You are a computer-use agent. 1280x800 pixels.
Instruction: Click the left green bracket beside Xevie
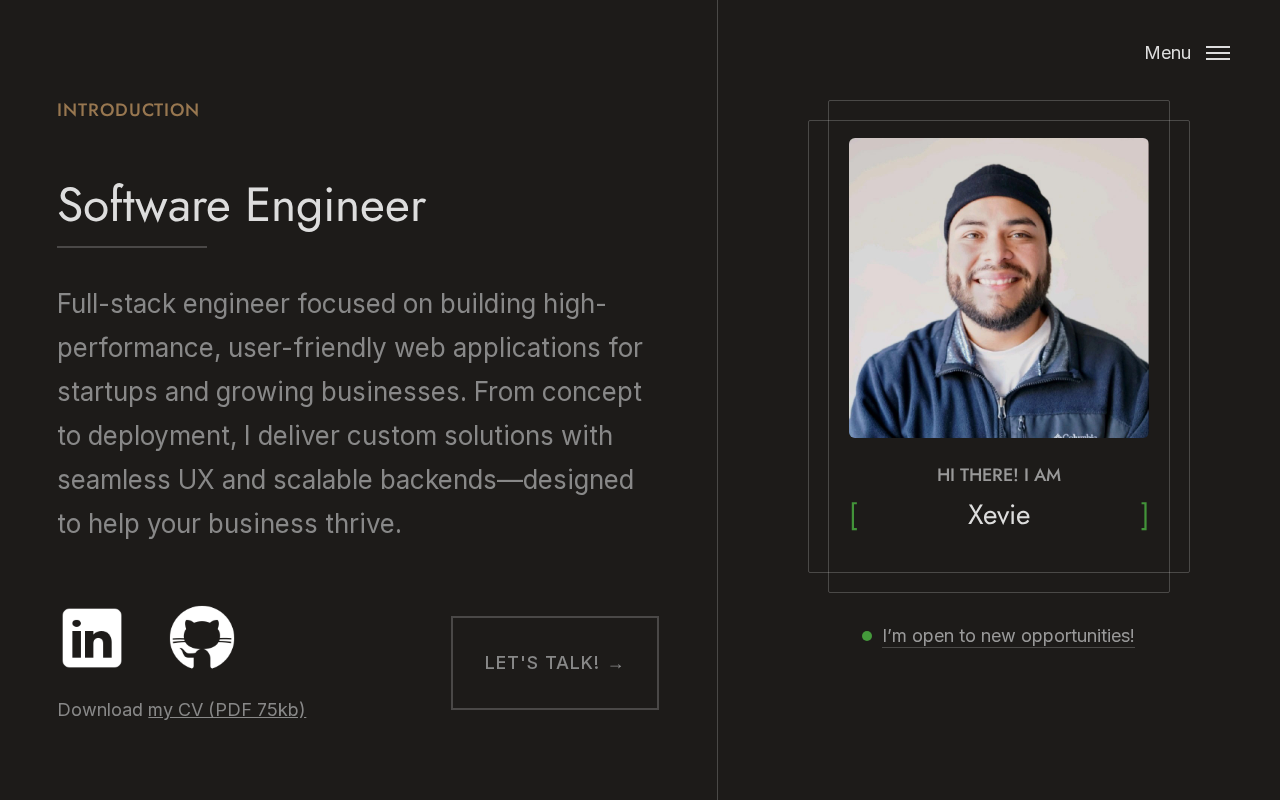[x=854, y=516]
